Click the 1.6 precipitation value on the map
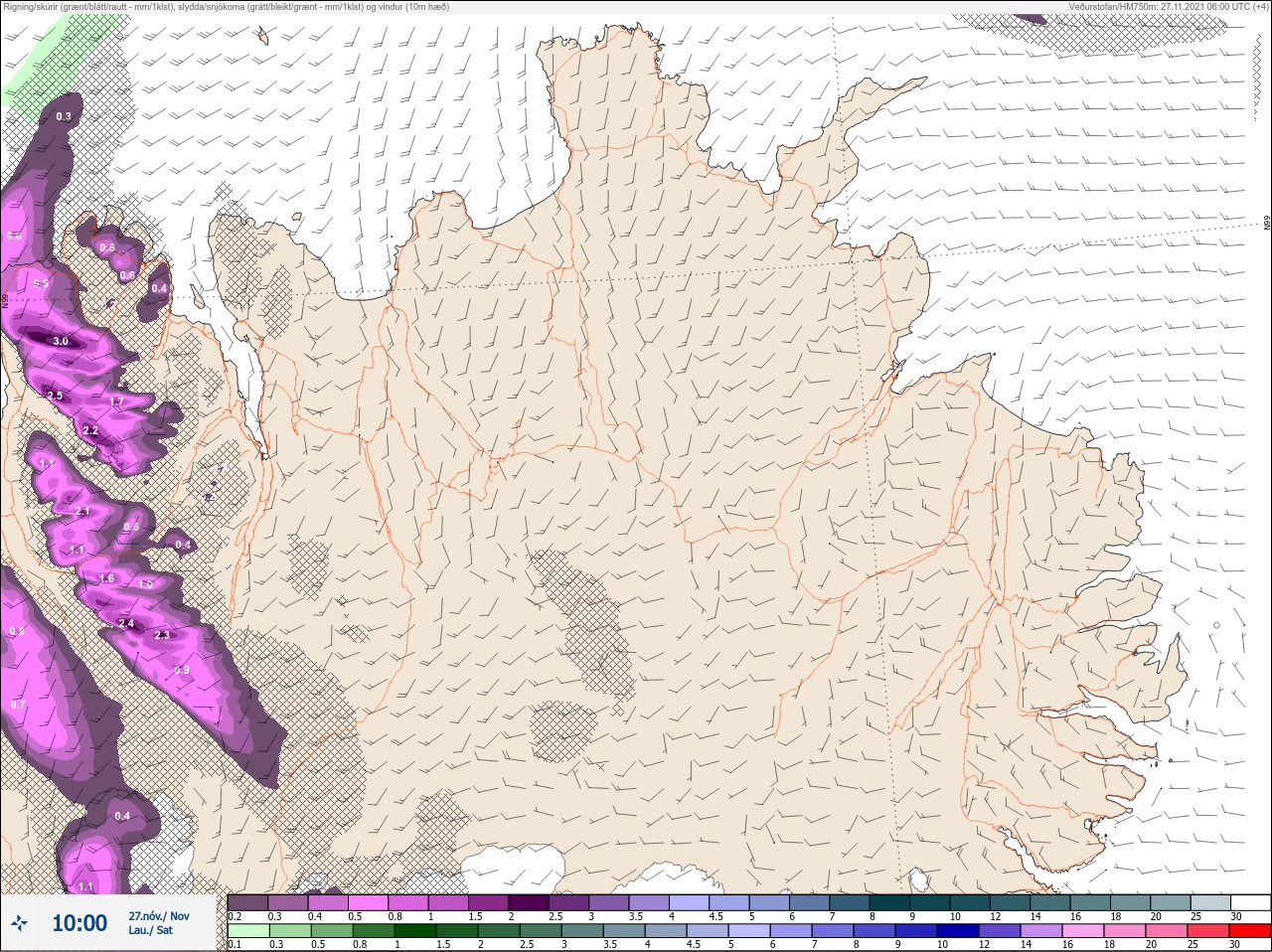The height and width of the screenshot is (952, 1272). [x=107, y=578]
